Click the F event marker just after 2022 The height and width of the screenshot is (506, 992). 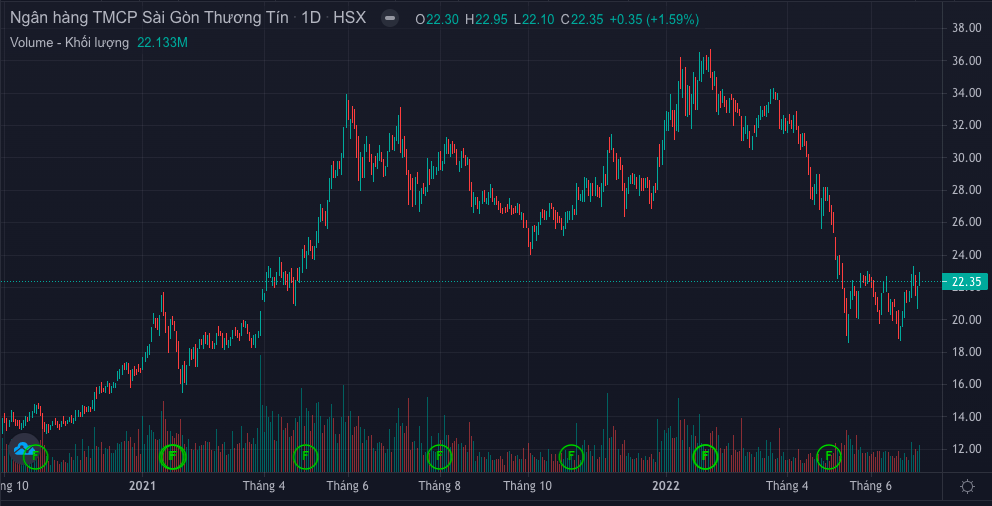tap(705, 457)
